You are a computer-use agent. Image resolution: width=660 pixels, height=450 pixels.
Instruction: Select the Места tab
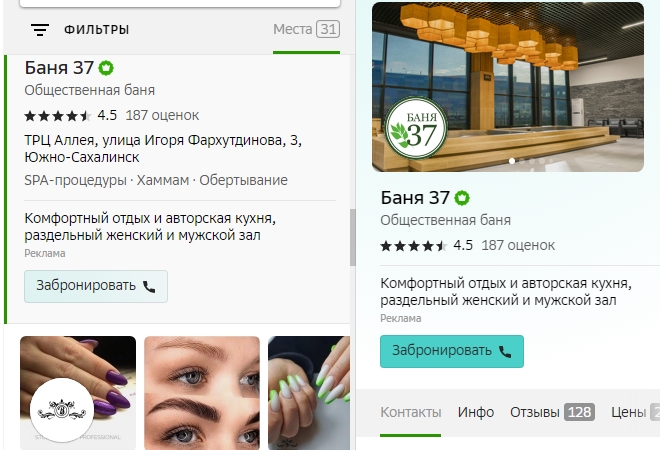click(x=306, y=29)
